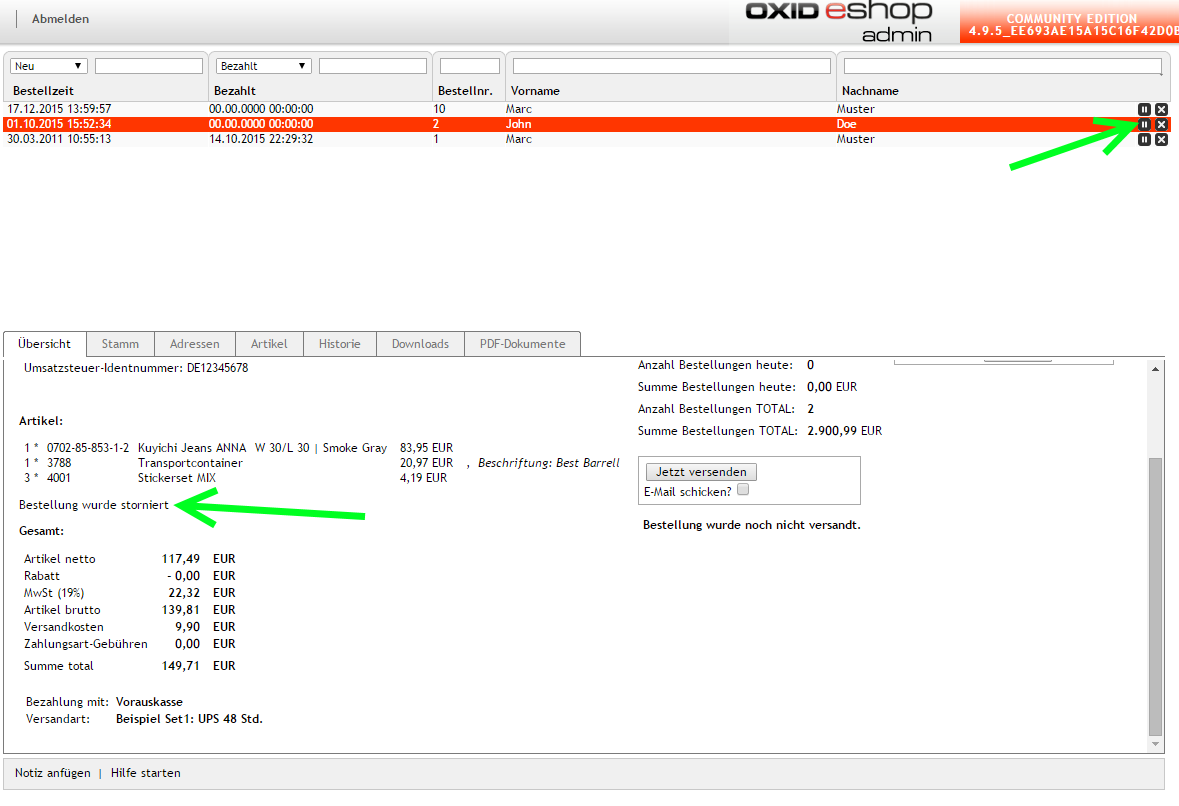Image resolution: width=1179 pixels, height=806 pixels.
Task: Select the order dated 30.03.2011 10:55:13
Action: (x=59, y=139)
